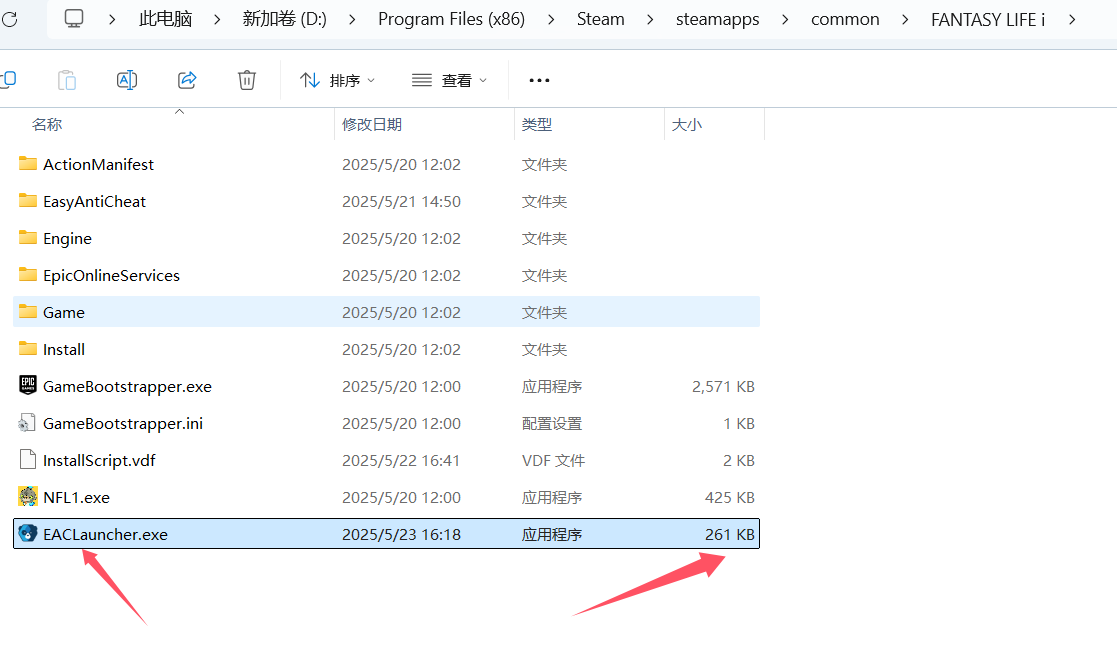Click the Install folder icon
The image size is (1117, 654).
(x=28, y=349)
